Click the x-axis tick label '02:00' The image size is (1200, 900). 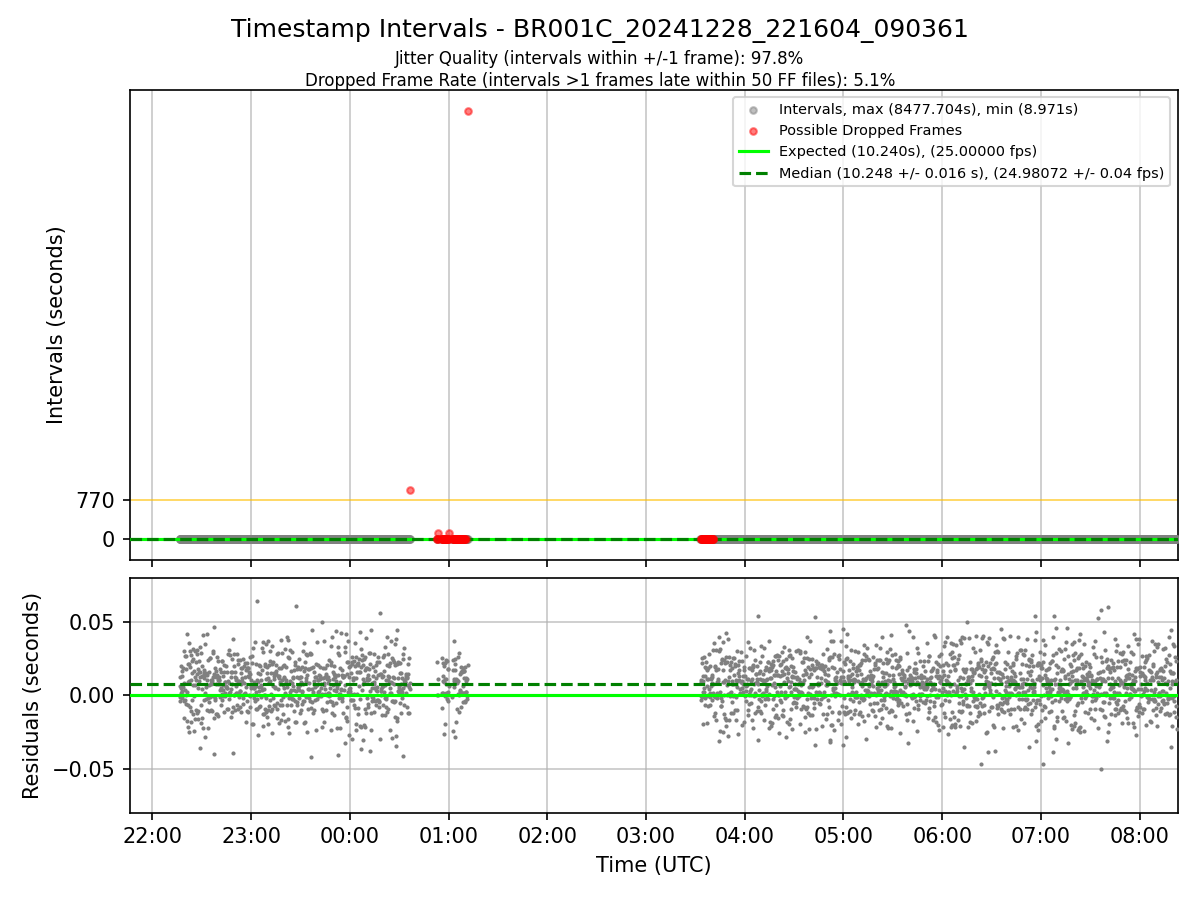point(547,834)
